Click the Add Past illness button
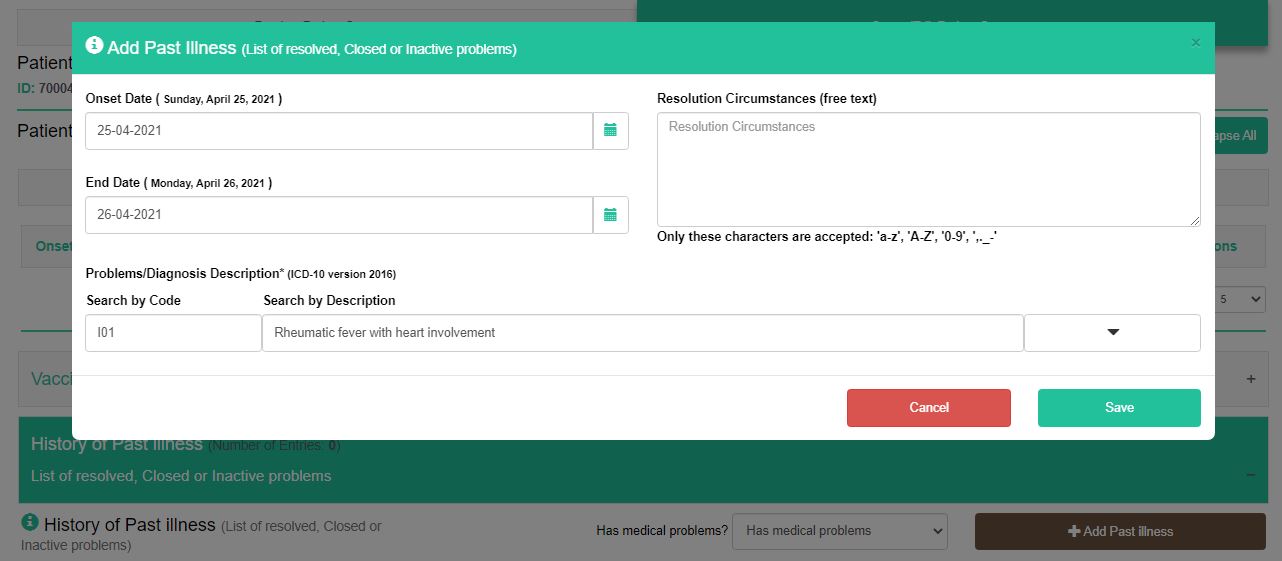 (1120, 531)
